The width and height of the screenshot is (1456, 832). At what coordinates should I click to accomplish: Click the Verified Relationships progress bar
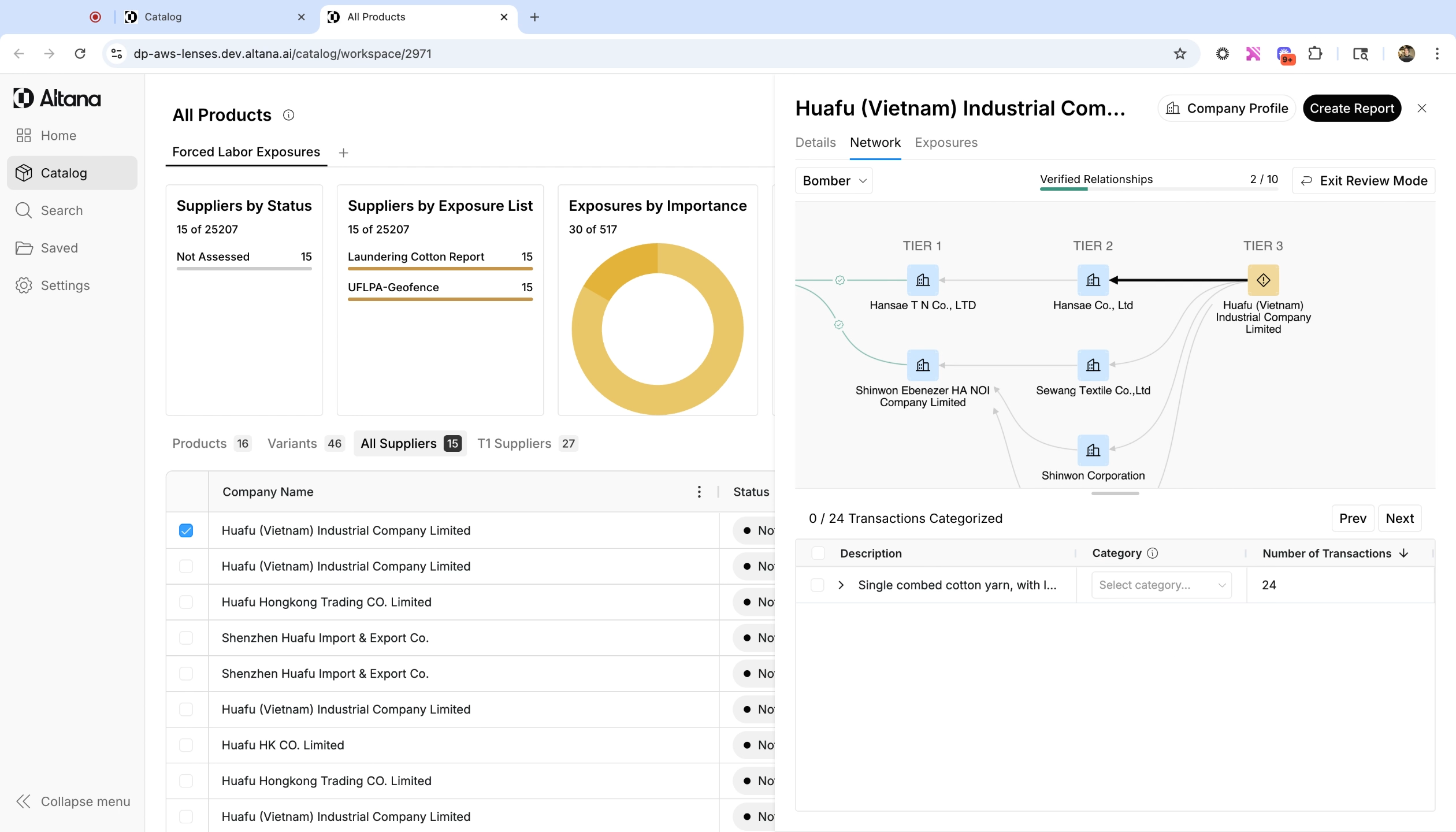click(x=1158, y=188)
